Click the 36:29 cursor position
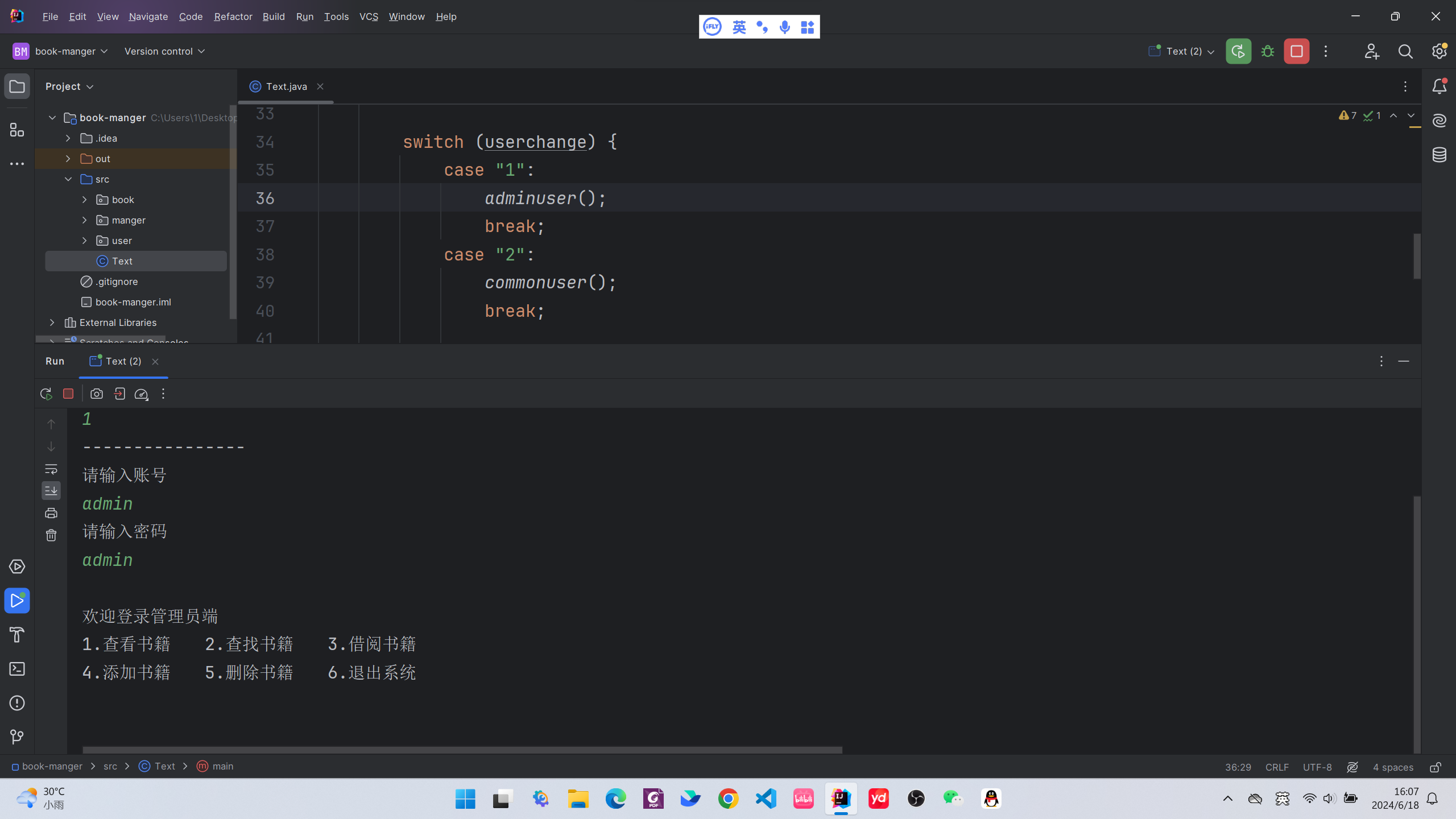 [1238, 767]
